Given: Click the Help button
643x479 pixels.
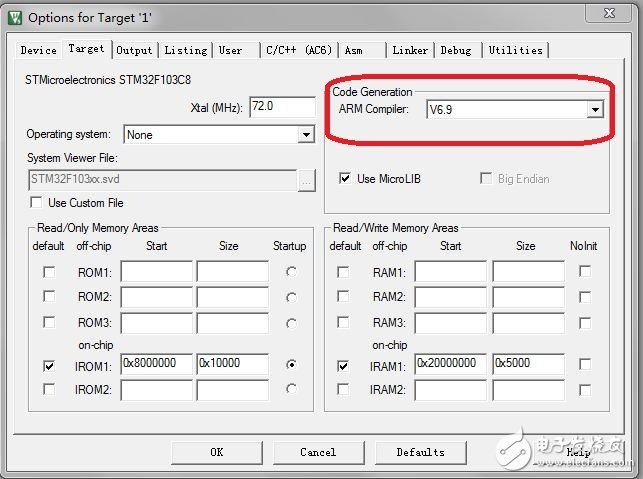Looking at the screenshot, I should (578, 452).
